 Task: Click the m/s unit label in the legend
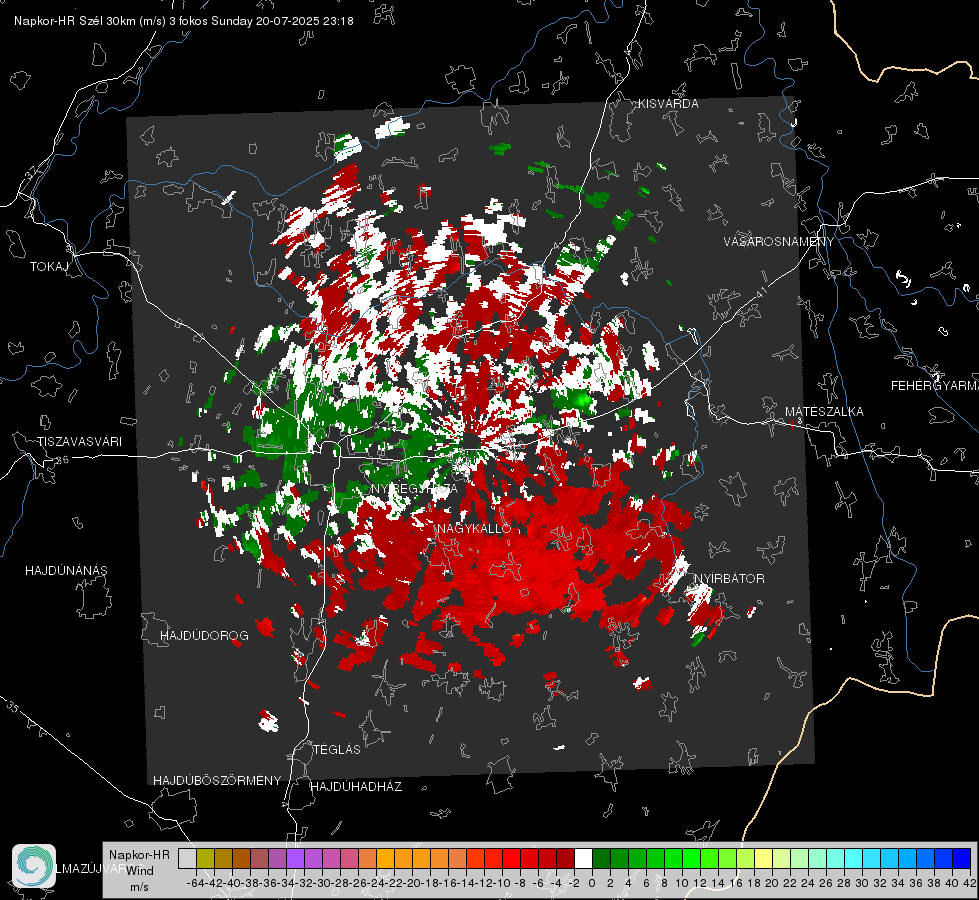(139, 887)
